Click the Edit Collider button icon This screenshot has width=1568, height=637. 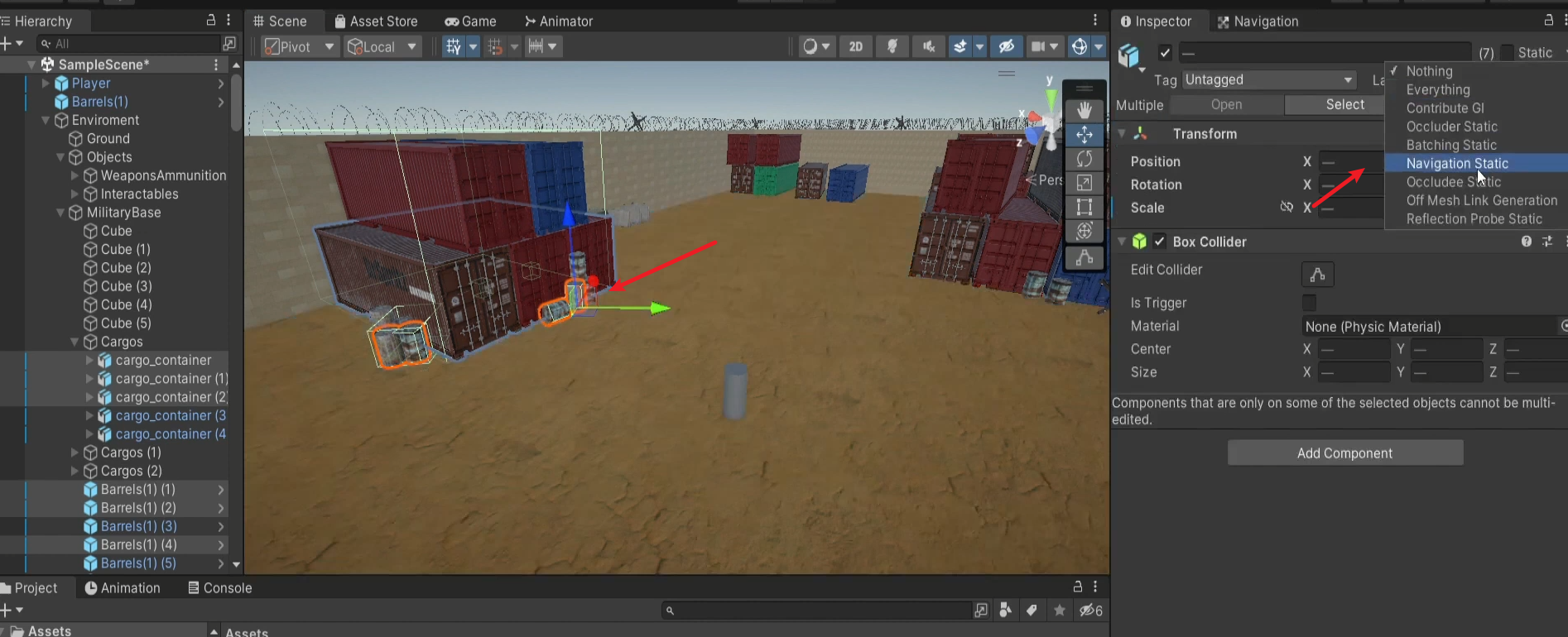1317,274
